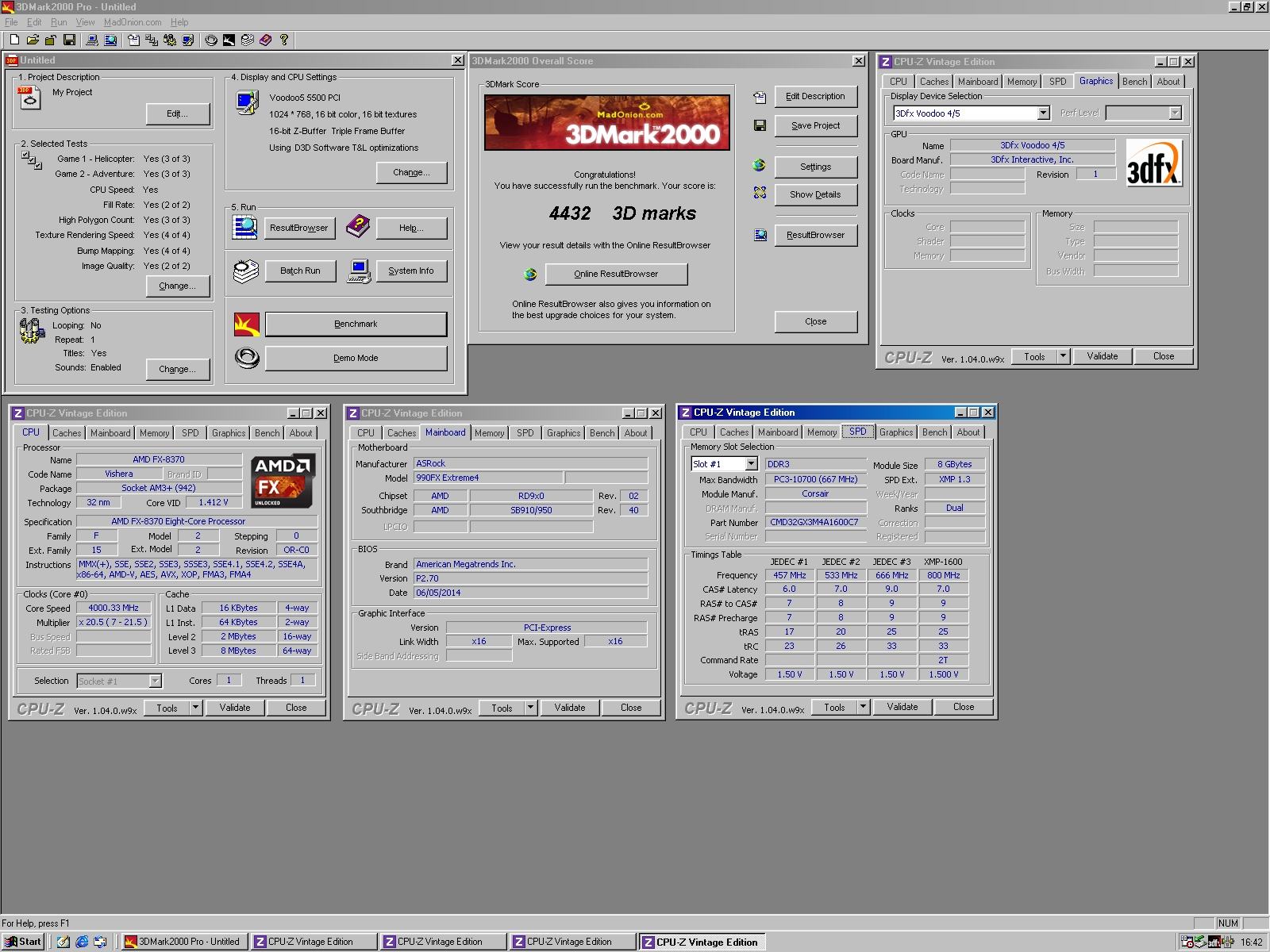1270x952 pixels.
Task: Open the Socket #1 Selection dropdown
Action: click(155, 681)
